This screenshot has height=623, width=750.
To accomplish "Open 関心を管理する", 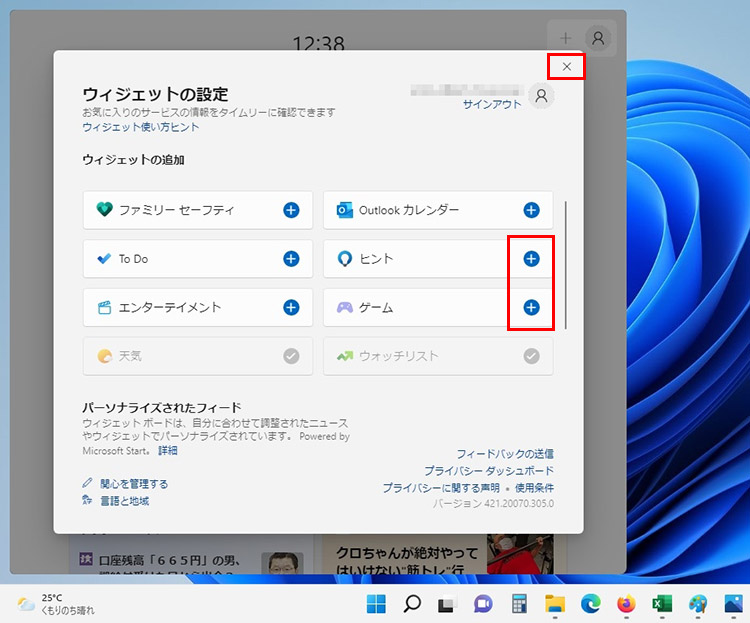I will [x=133, y=484].
